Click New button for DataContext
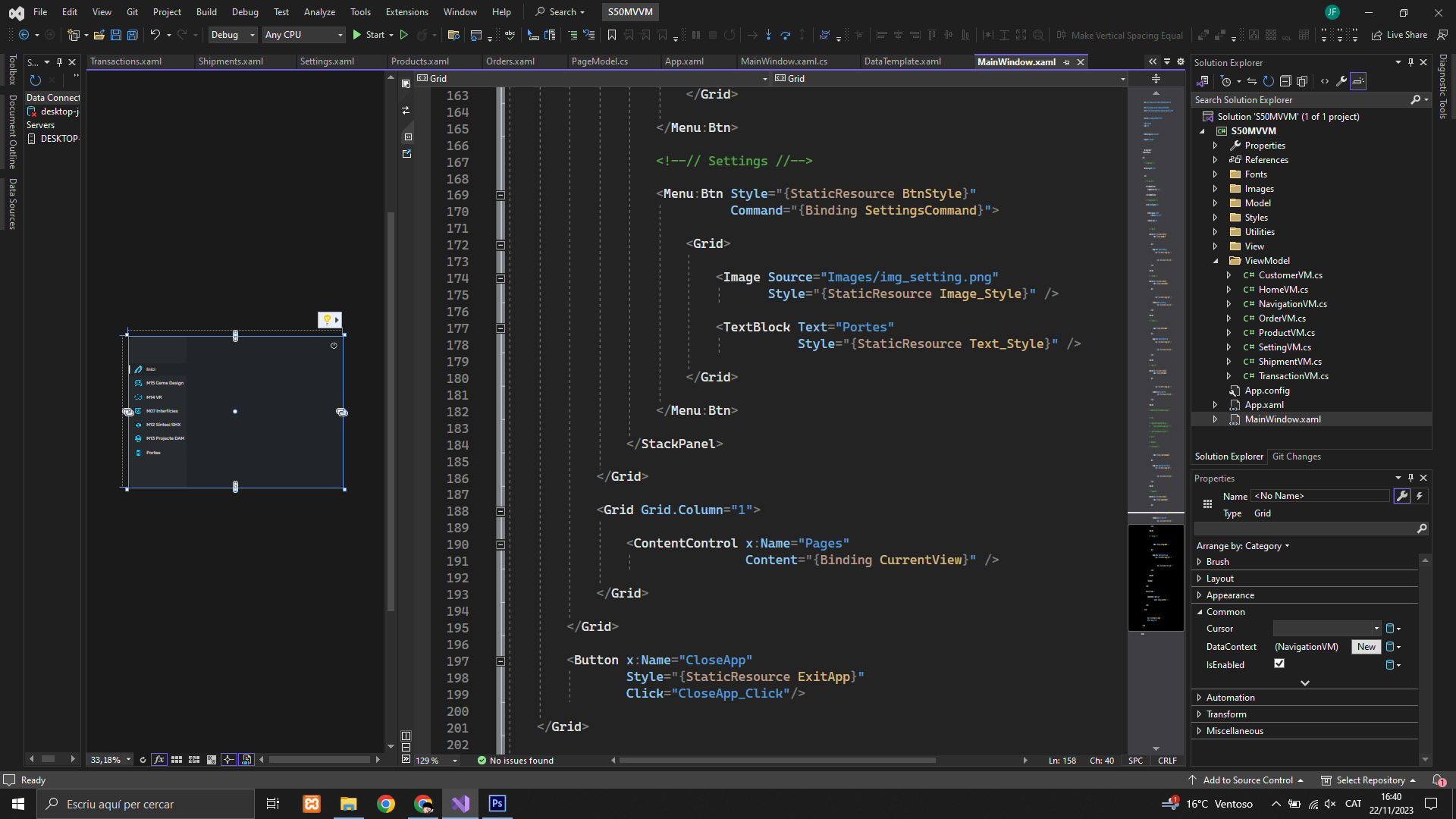Viewport: 1456px width, 819px height. tap(1367, 647)
